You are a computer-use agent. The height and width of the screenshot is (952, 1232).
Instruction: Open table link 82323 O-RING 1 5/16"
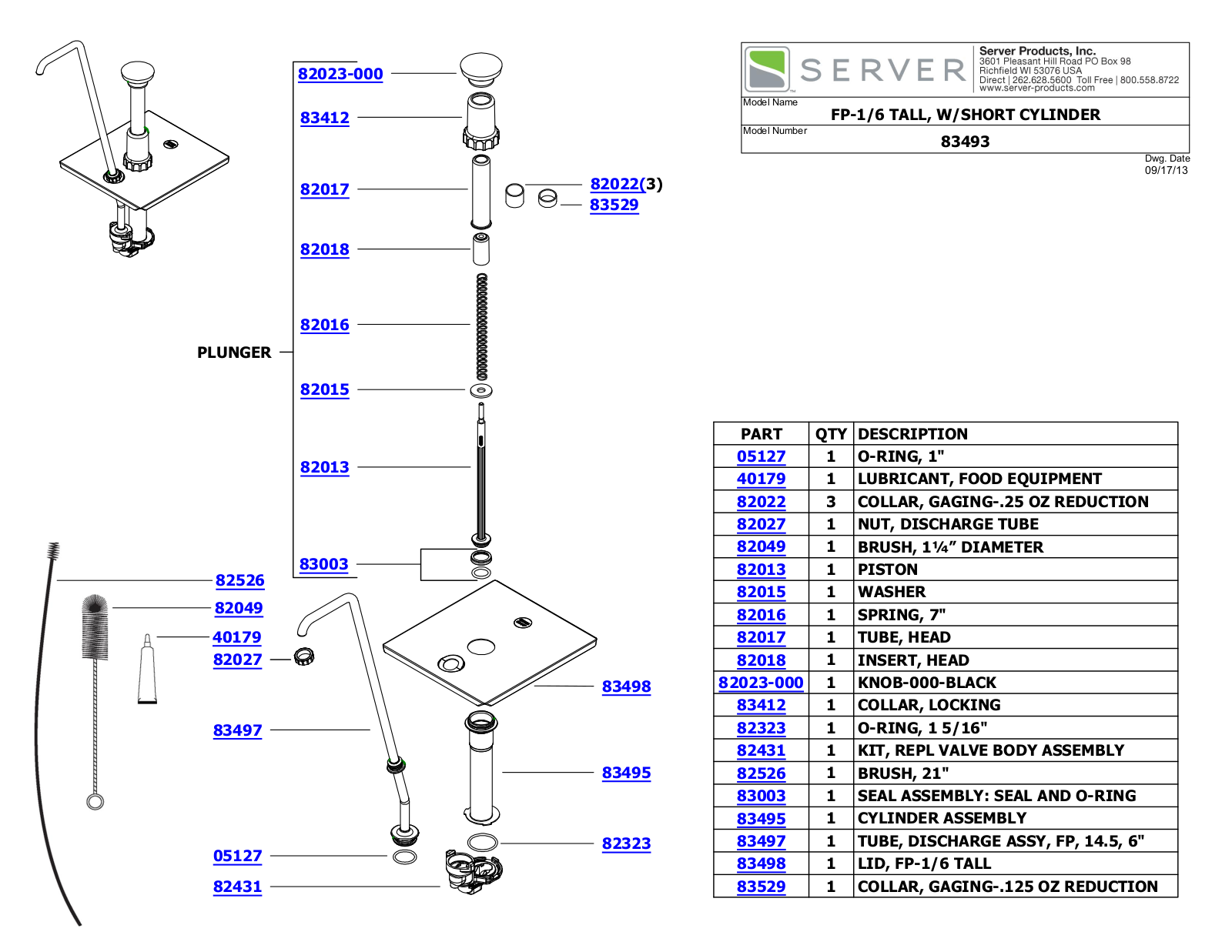coord(762,728)
